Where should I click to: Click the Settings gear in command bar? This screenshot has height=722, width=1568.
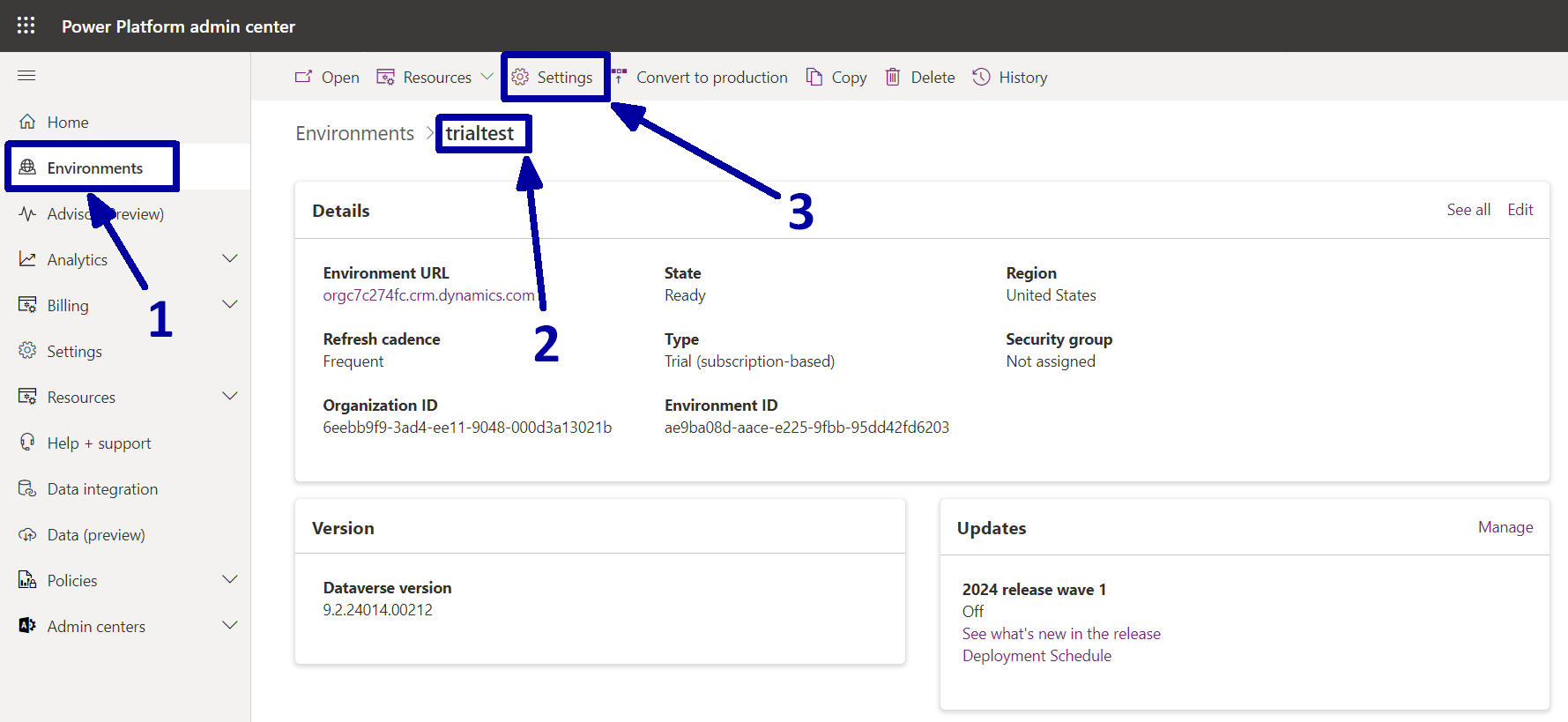pyautogui.click(x=520, y=77)
